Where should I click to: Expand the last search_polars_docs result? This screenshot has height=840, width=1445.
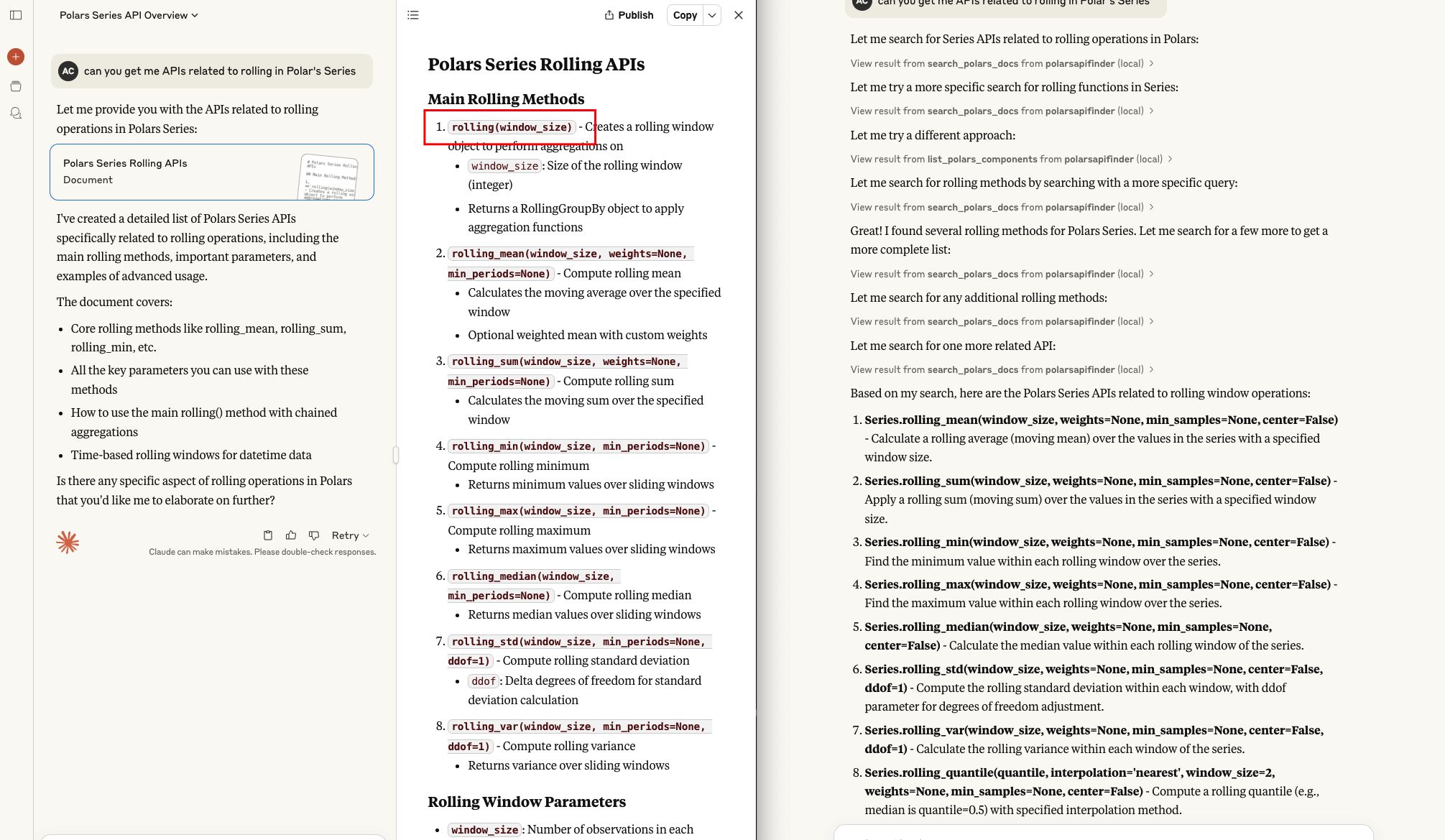pos(1002,369)
